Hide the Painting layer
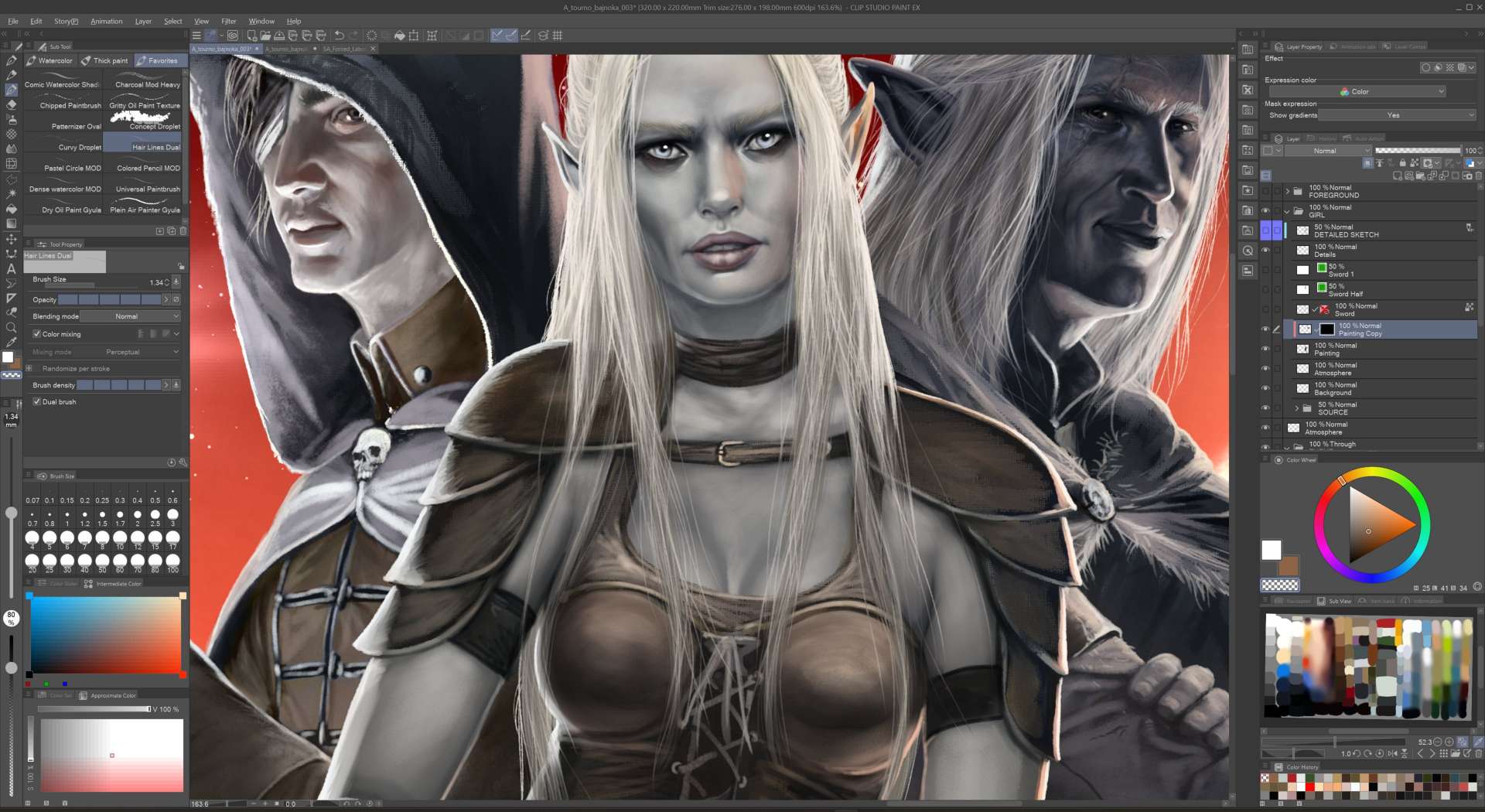The width and height of the screenshot is (1485, 812). [x=1265, y=349]
